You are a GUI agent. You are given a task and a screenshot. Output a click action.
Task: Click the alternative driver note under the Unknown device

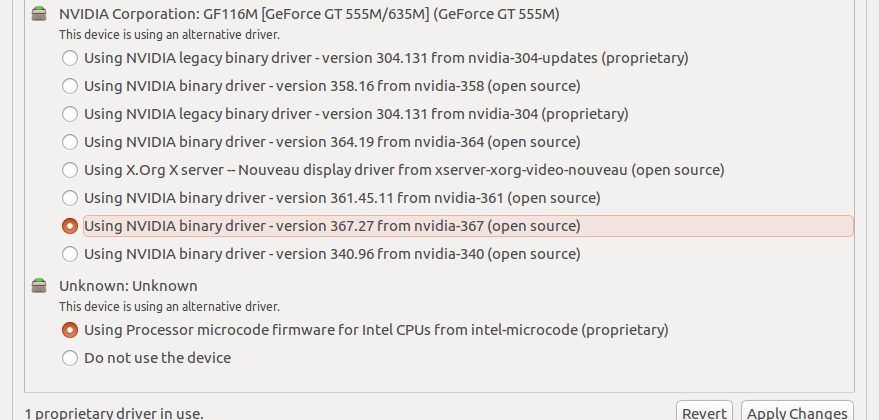pos(169,306)
